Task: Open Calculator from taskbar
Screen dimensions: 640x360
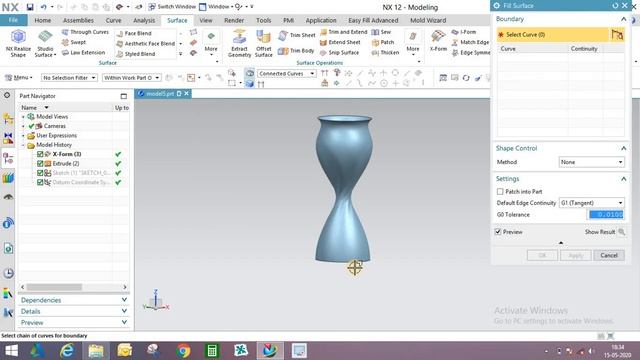Action: click(212, 351)
